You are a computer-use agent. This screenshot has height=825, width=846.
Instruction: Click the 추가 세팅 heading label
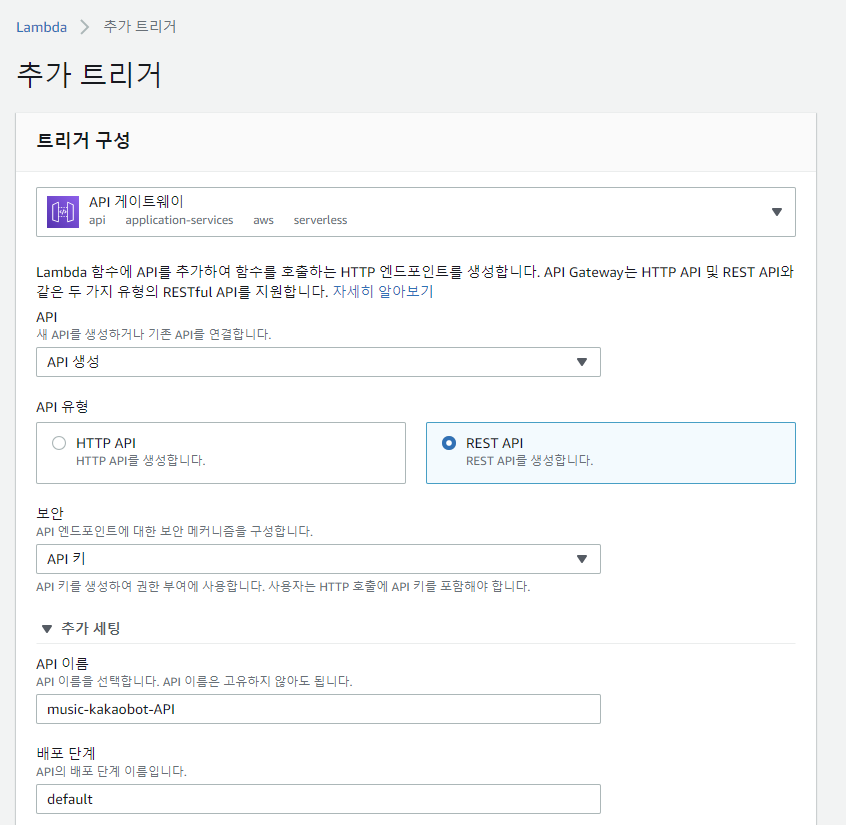tap(91, 629)
